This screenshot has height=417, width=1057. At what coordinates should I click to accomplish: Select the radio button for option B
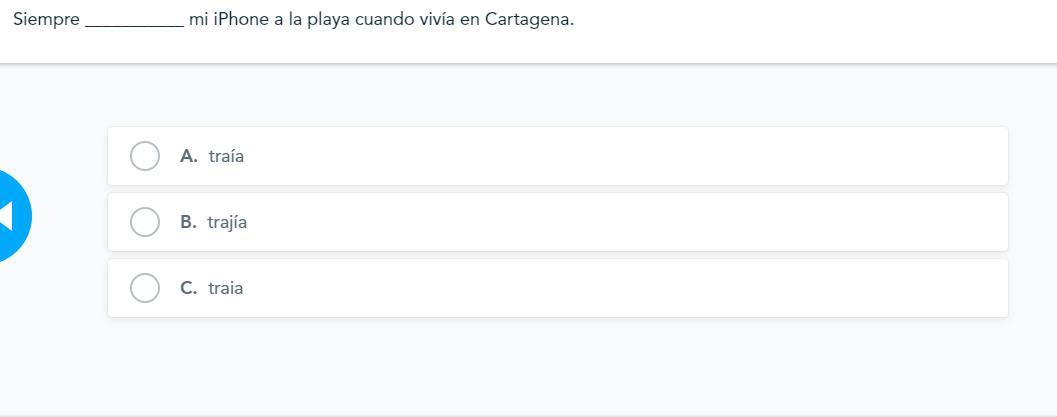[x=145, y=222]
